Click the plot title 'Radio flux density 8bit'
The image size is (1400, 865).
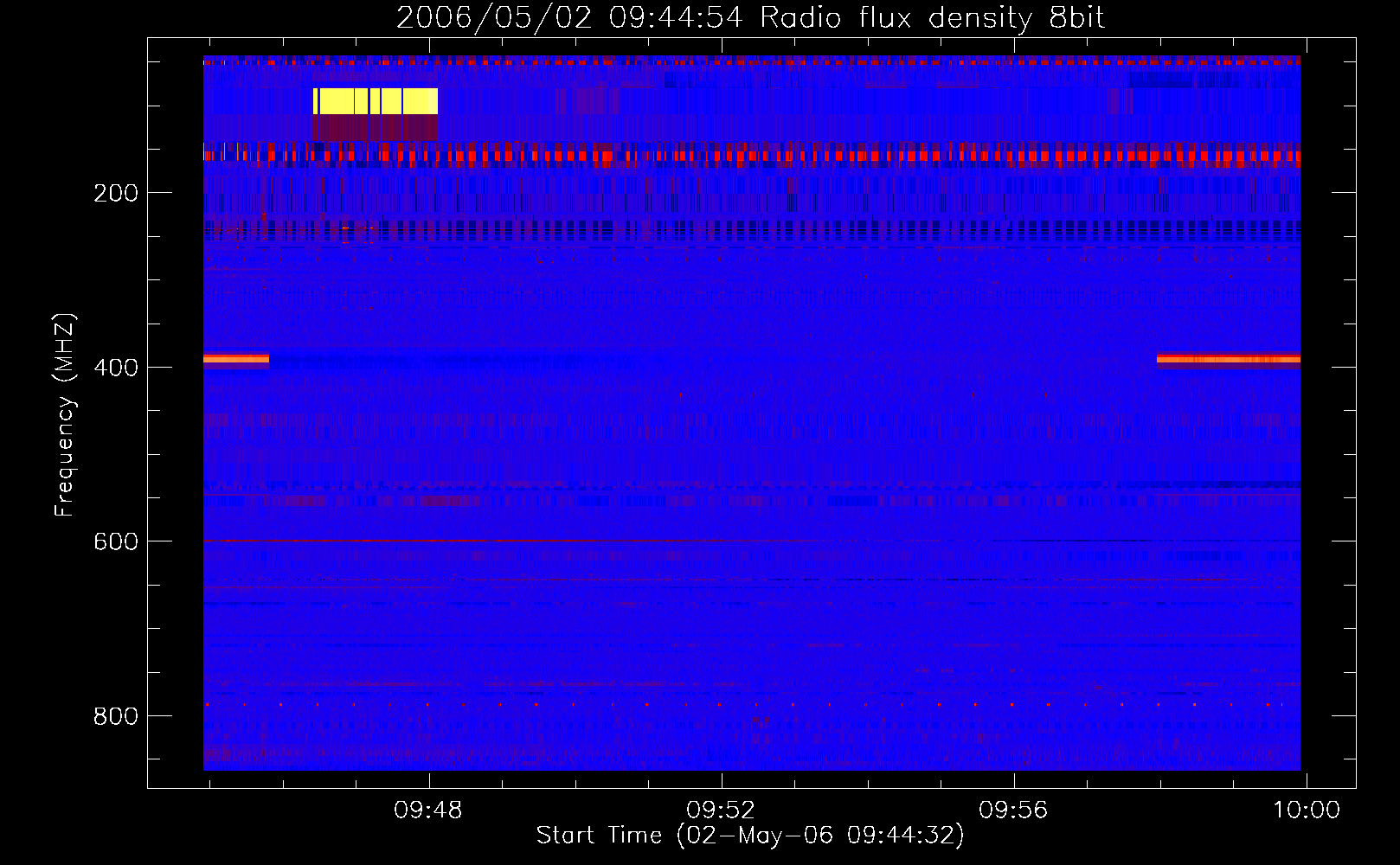[933, 18]
